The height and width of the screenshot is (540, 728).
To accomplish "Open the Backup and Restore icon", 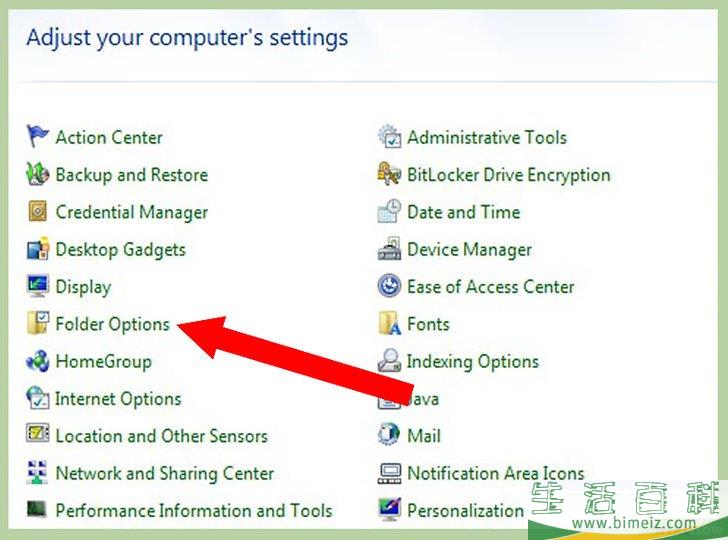I will [37, 174].
